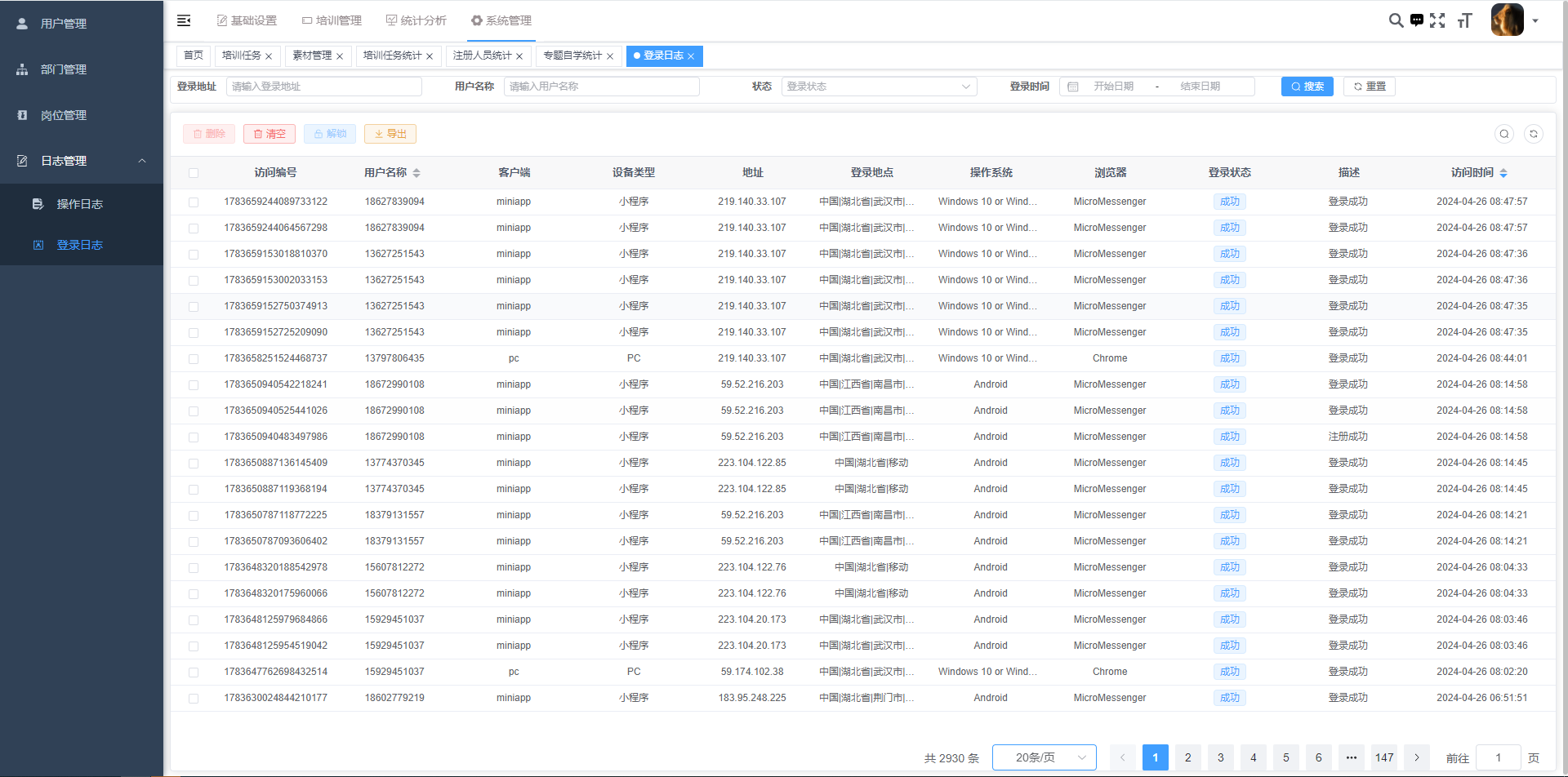
Task: Click the 解锁 button
Action: click(x=330, y=134)
